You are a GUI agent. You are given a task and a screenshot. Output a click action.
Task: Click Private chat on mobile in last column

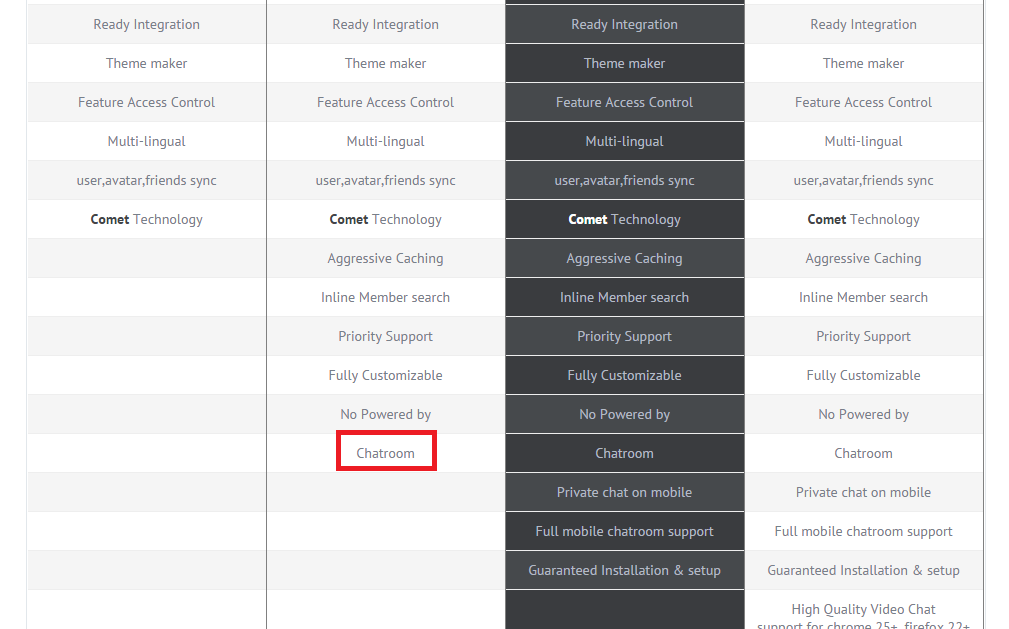tap(863, 493)
